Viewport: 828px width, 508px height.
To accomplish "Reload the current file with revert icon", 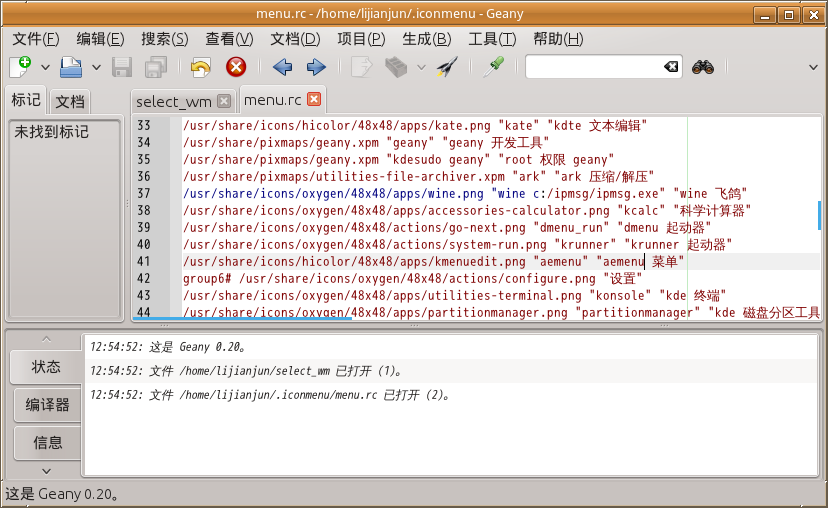I will coord(201,67).
